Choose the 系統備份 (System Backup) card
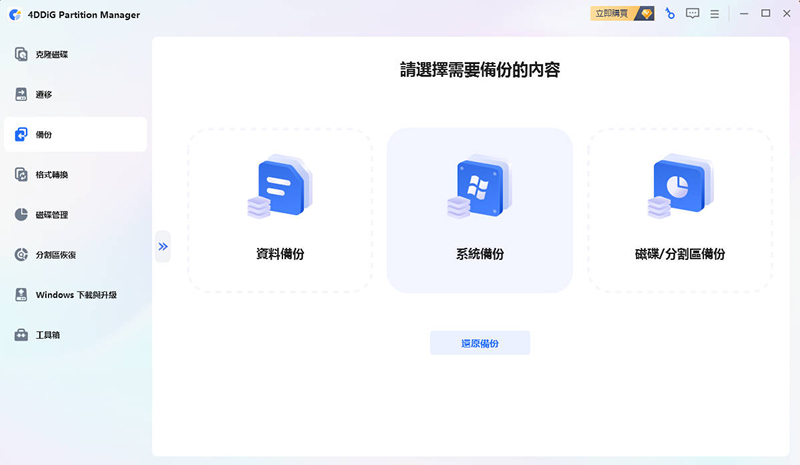 coord(480,210)
